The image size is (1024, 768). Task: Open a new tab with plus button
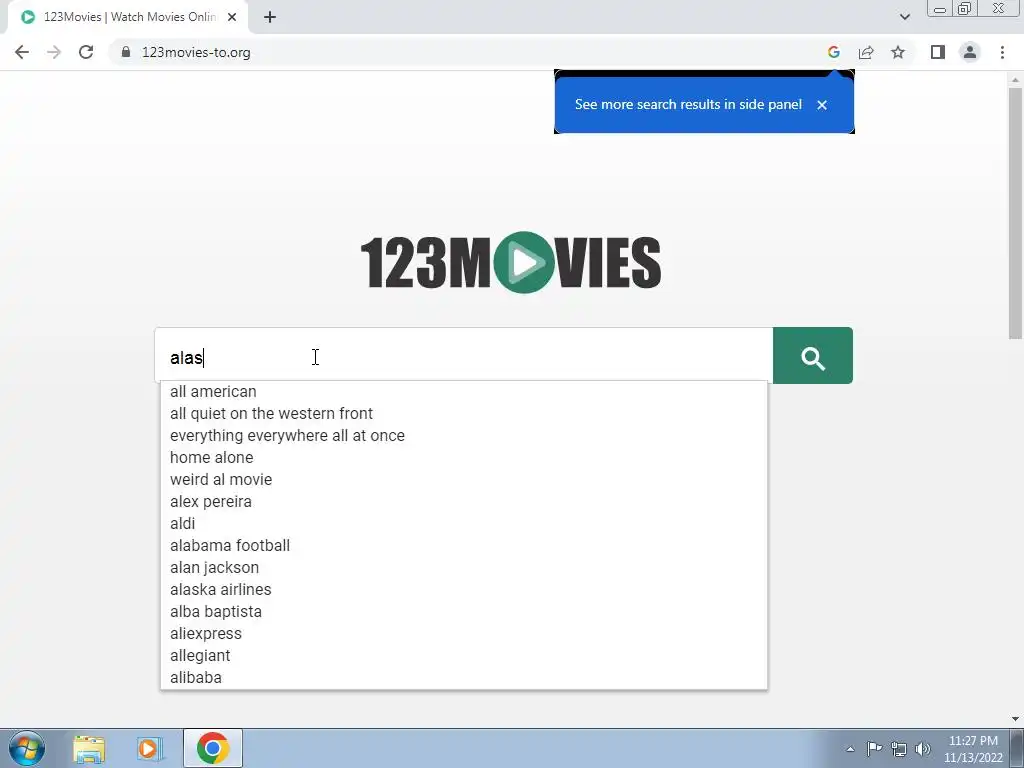pos(270,17)
